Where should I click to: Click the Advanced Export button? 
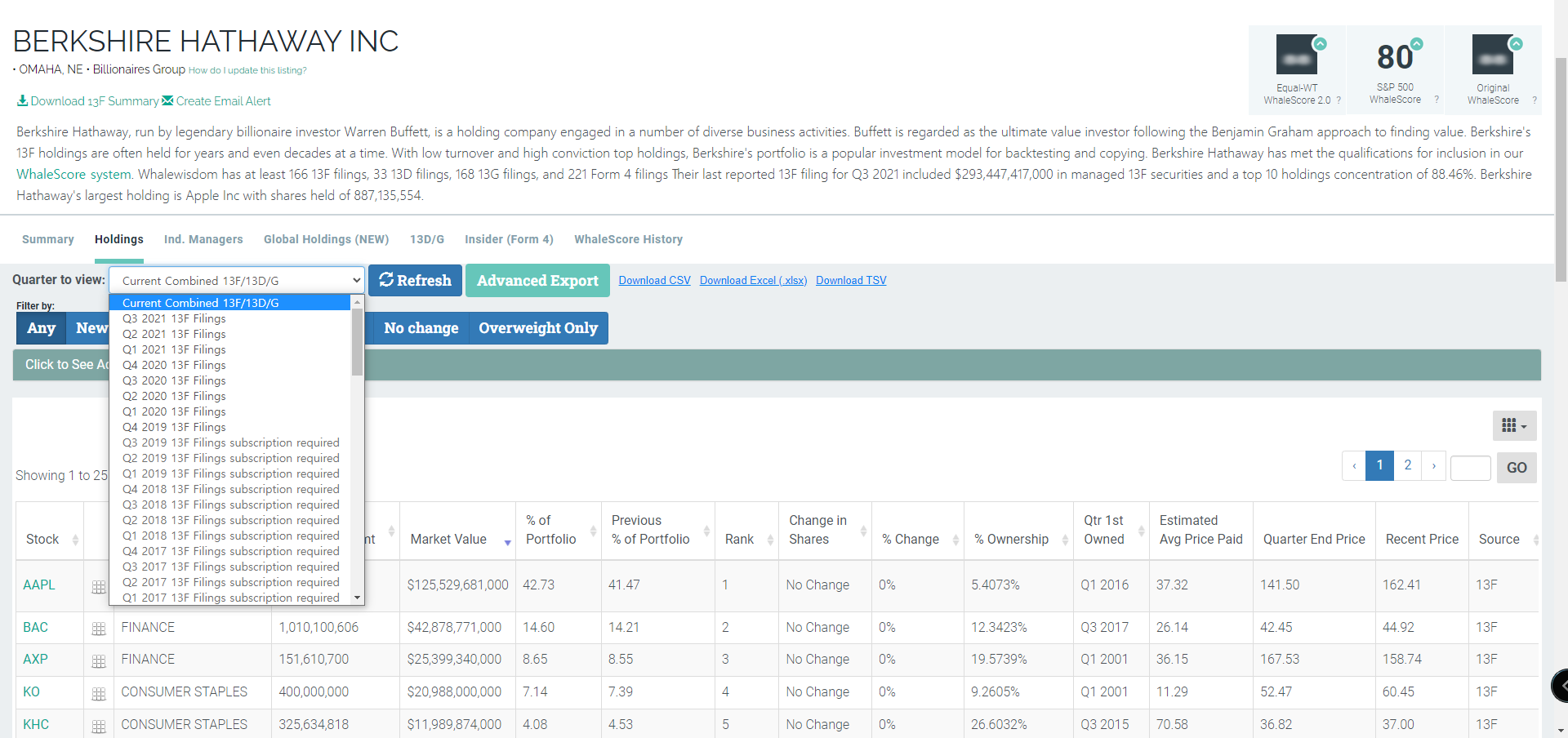537,280
